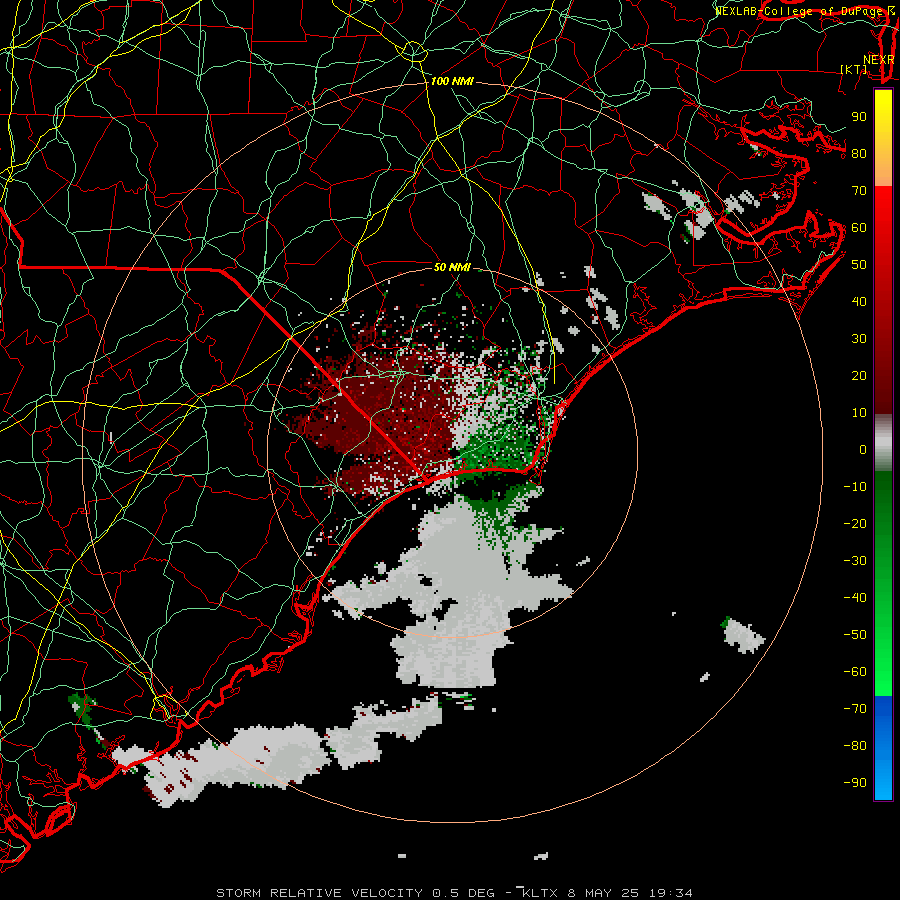Click the "8 MAY 25 19:34" timestamp

click(630, 893)
